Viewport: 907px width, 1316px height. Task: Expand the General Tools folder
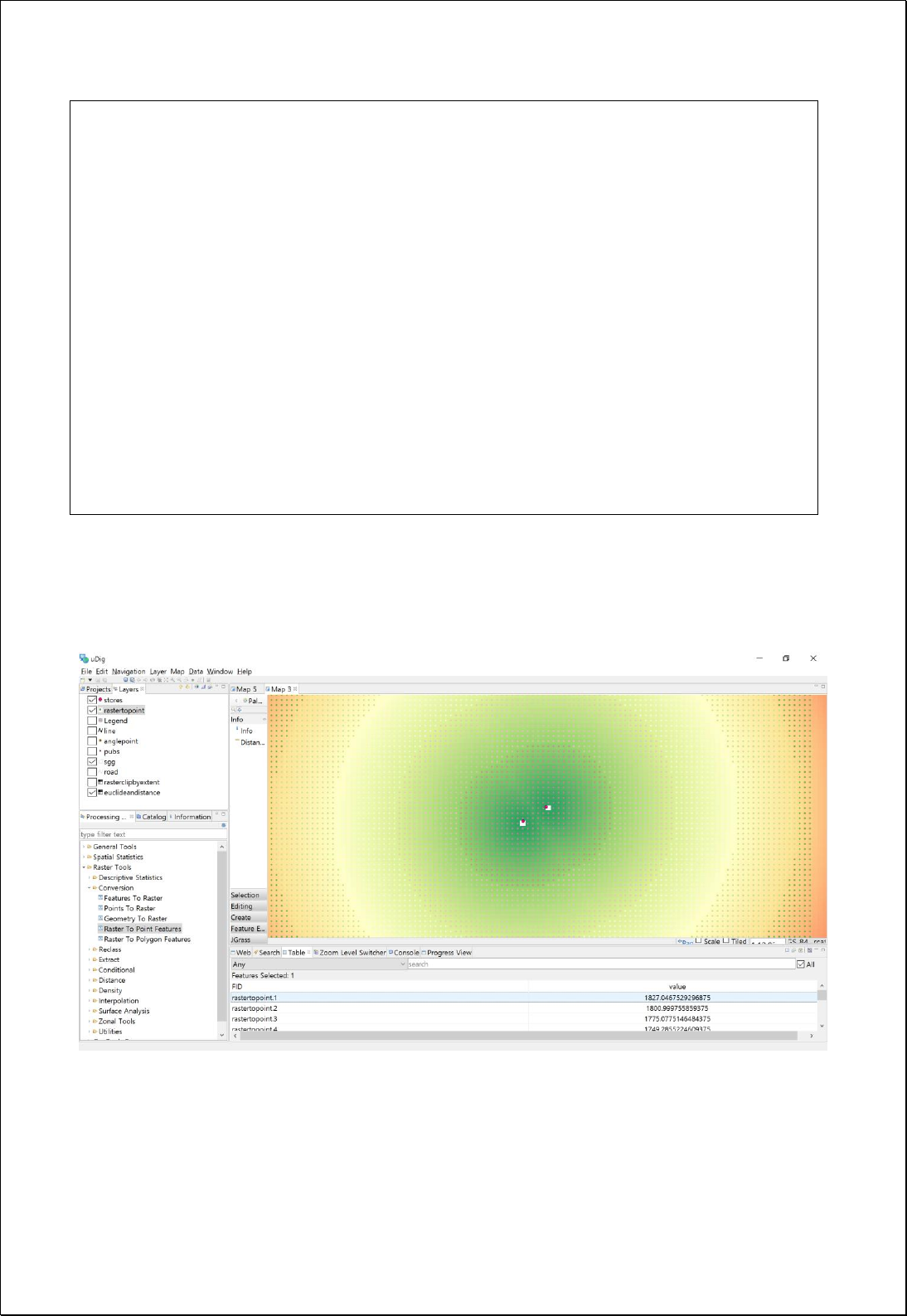[x=85, y=847]
